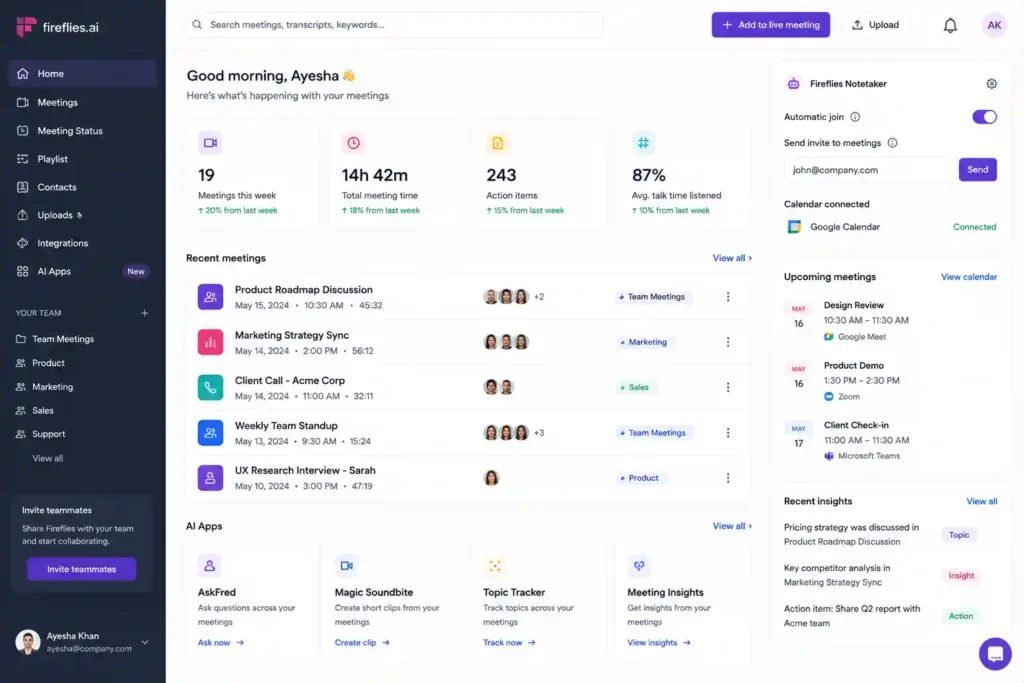
Task: Open options menu for Marketing Strategy Sync
Action: coord(728,342)
